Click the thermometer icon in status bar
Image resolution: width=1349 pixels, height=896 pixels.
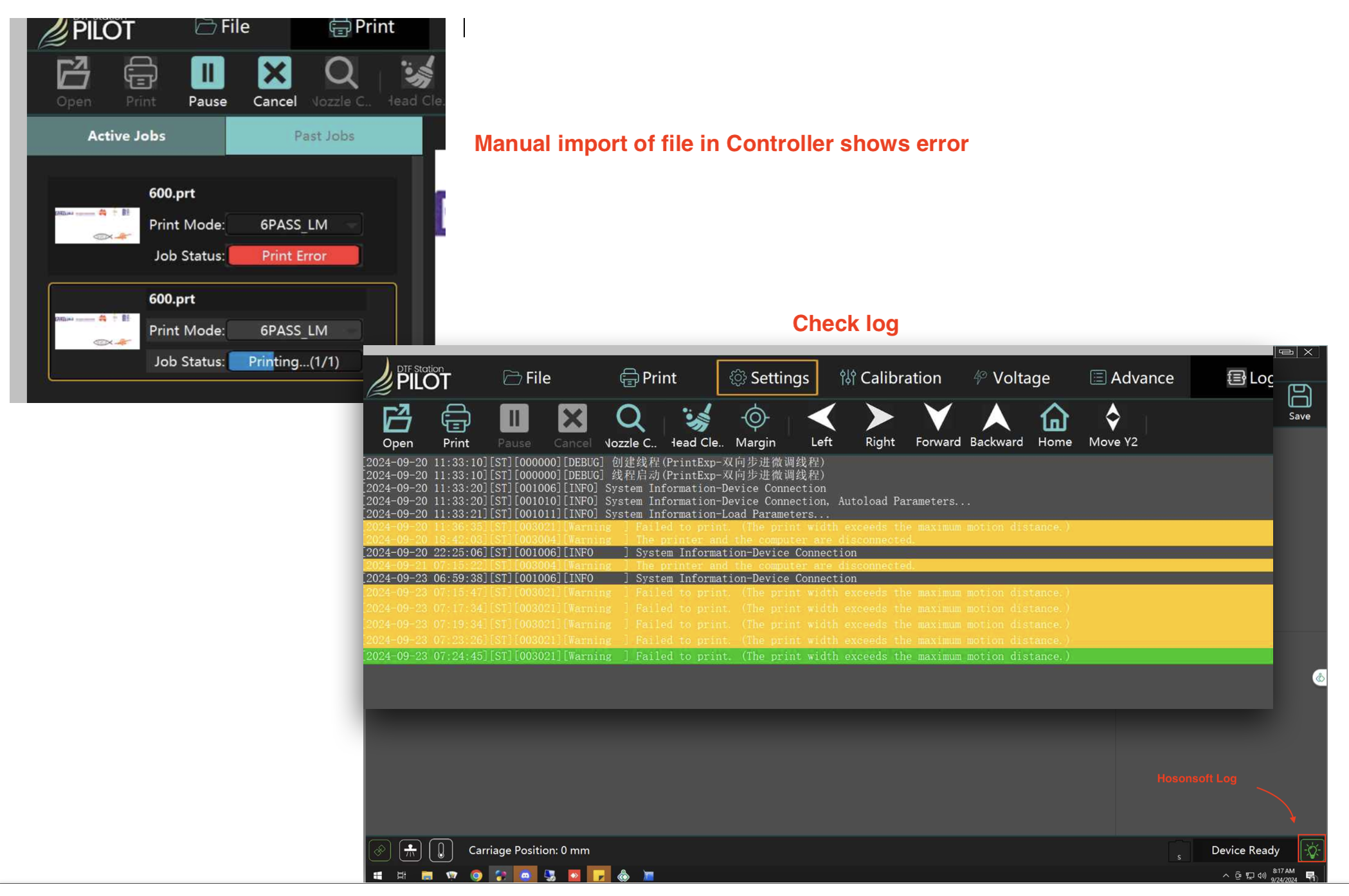[x=441, y=850]
